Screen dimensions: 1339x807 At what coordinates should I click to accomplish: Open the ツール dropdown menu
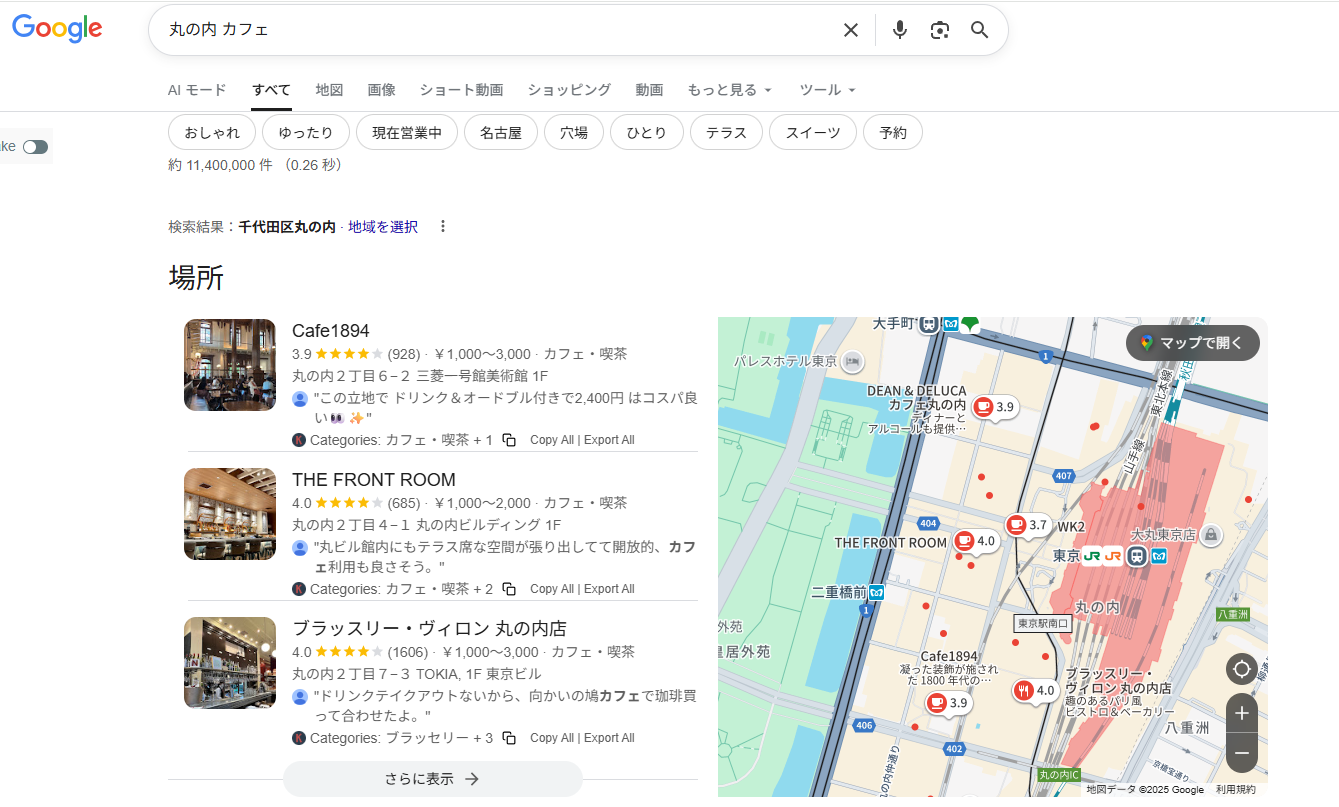tap(827, 90)
